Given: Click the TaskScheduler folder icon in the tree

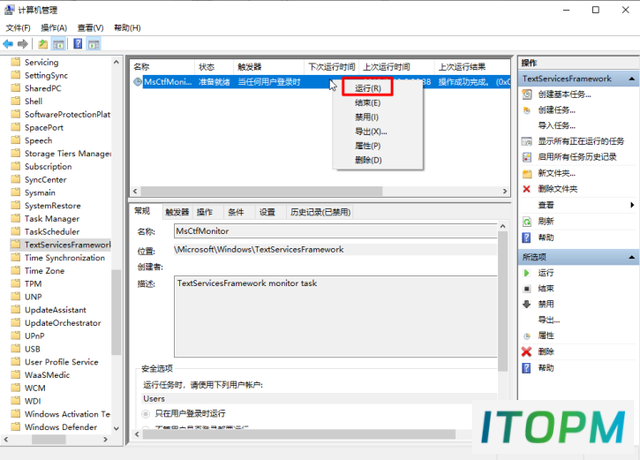Looking at the screenshot, I should [x=16, y=231].
